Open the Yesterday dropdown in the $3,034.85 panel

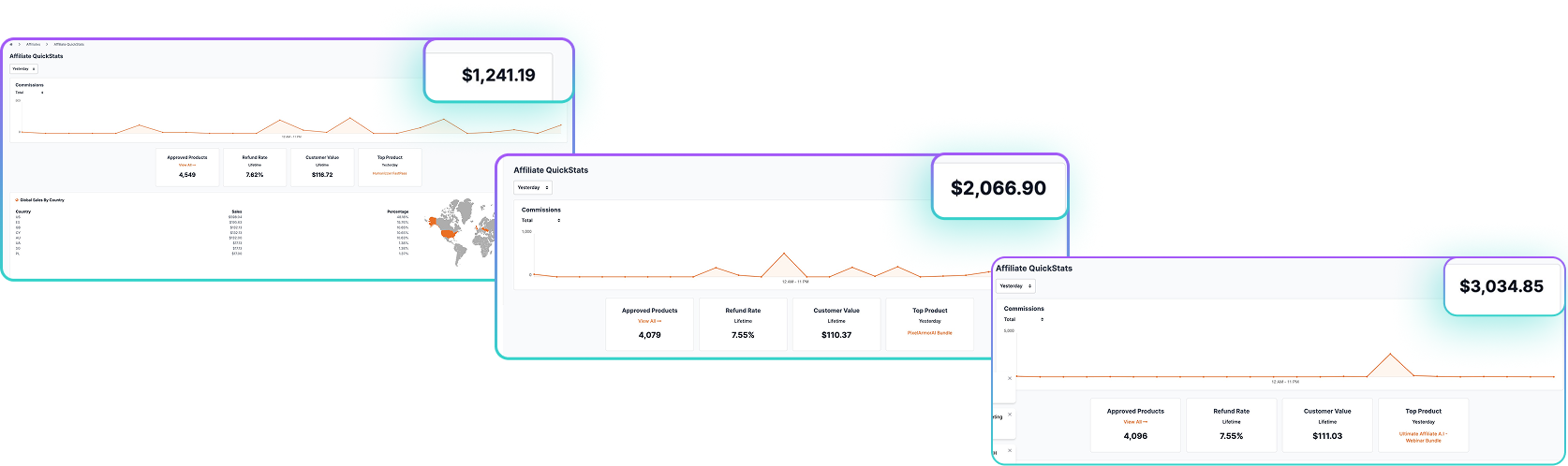(x=1014, y=285)
